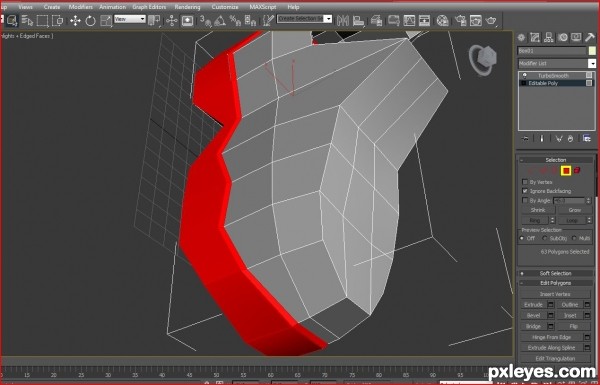The width and height of the screenshot is (600, 385).
Task: Toggle Keyboard Shortcut Override icon
Action: pos(187,20)
